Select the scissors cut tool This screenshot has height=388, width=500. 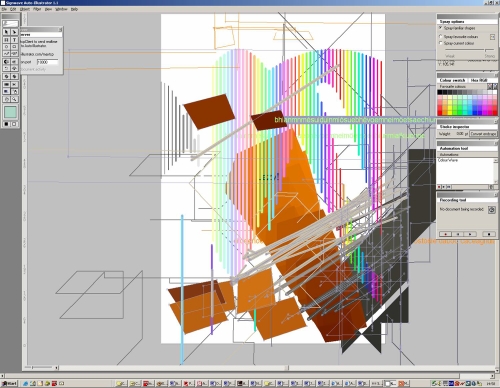click(14, 84)
